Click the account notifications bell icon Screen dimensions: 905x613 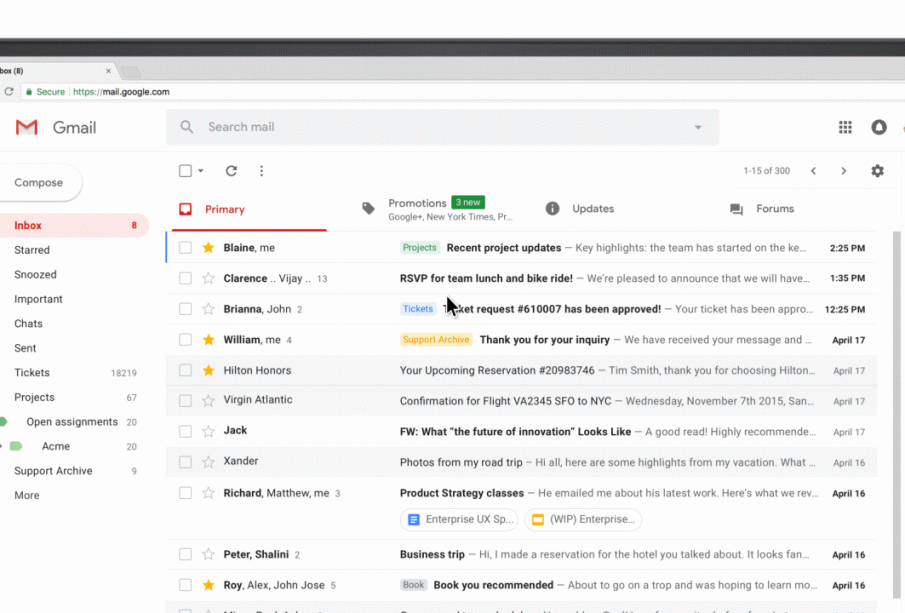click(879, 127)
